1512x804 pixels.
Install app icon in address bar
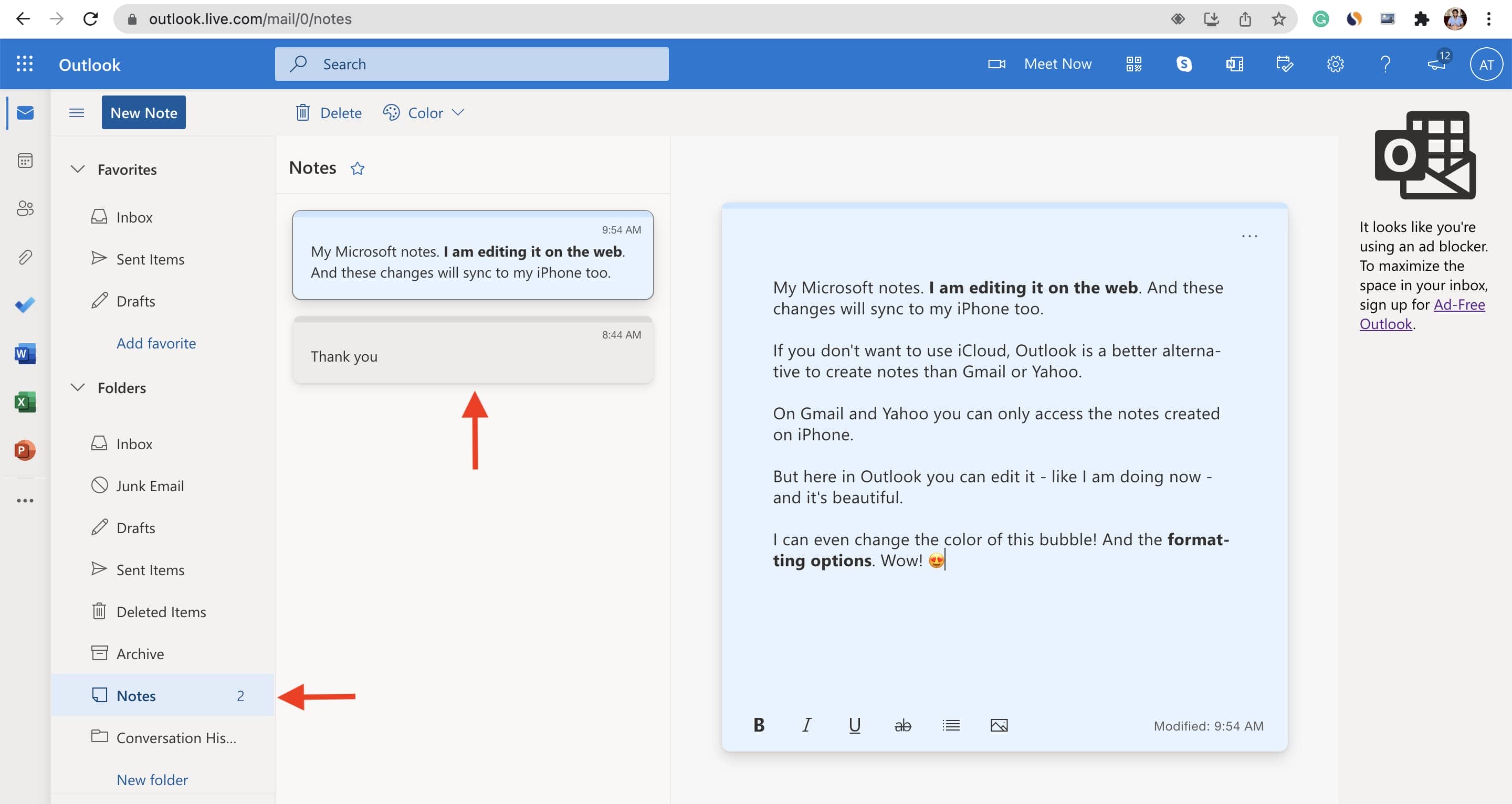click(1212, 19)
